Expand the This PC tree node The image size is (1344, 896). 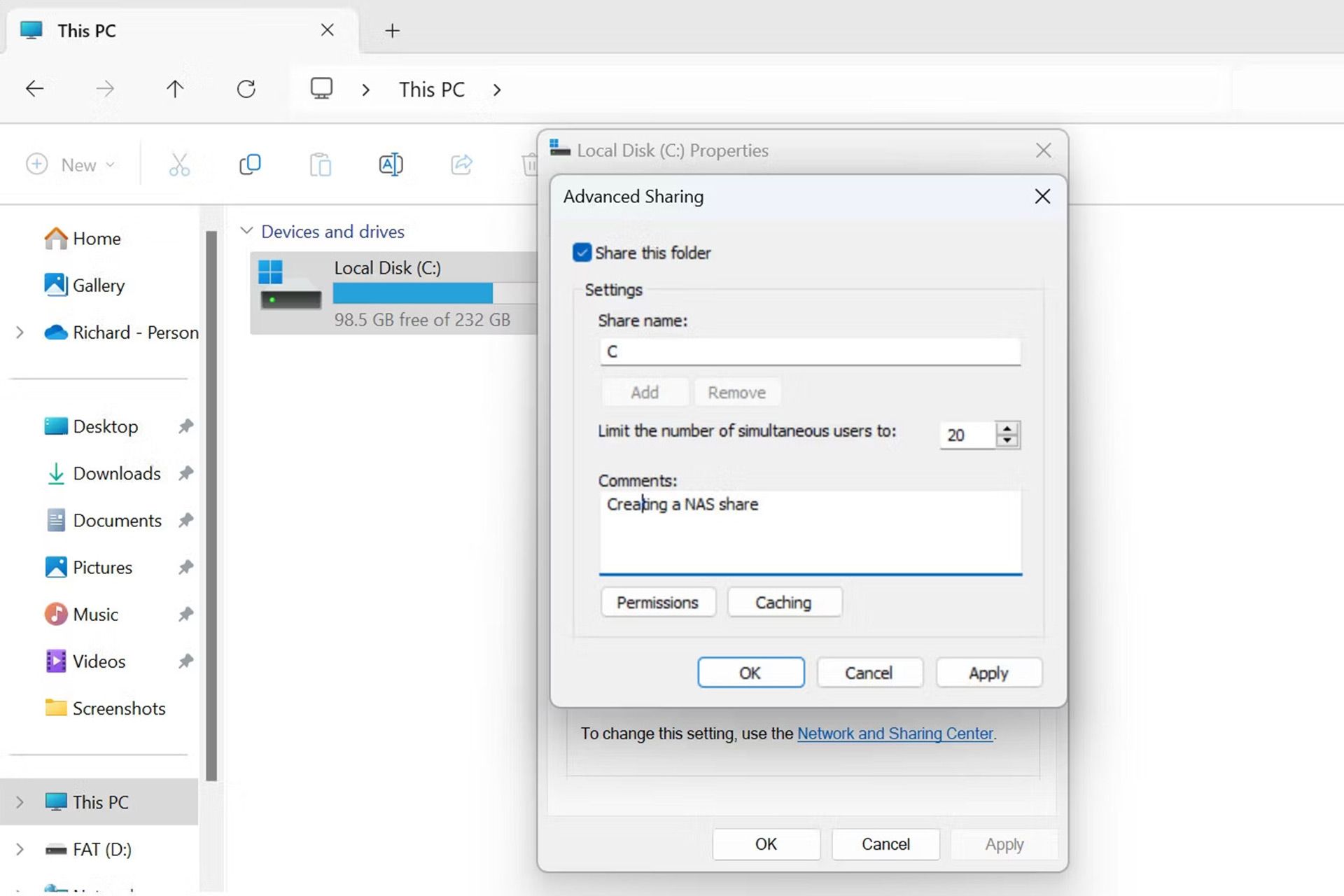pos(20,802)
